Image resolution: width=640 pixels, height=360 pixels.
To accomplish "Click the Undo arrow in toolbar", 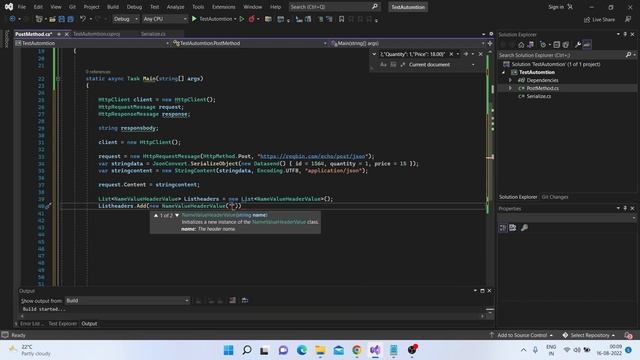I will [x=83, y=19].
